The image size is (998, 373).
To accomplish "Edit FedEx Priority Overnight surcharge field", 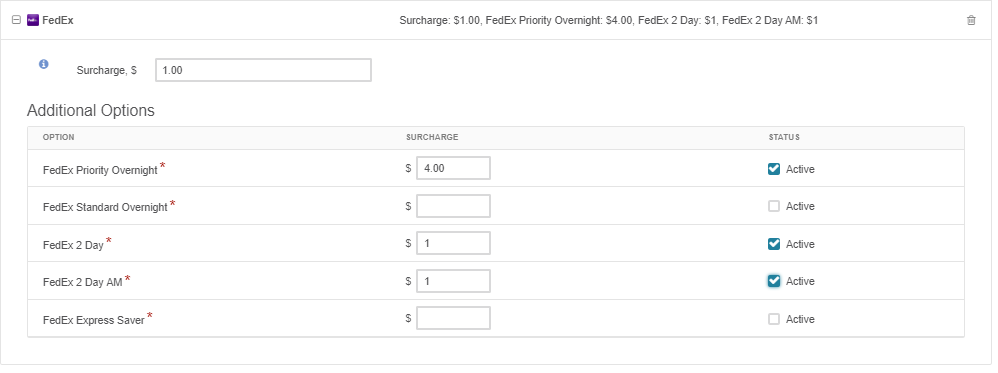I will pyautogui.click(x=453, y=168).
